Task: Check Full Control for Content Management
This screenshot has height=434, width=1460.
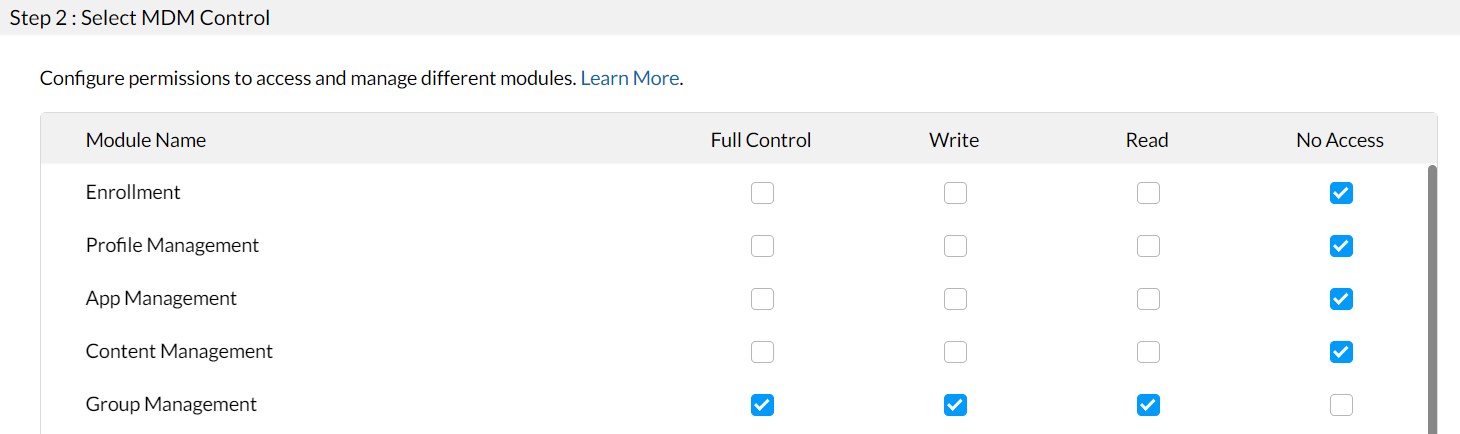Action: (762, 352)
